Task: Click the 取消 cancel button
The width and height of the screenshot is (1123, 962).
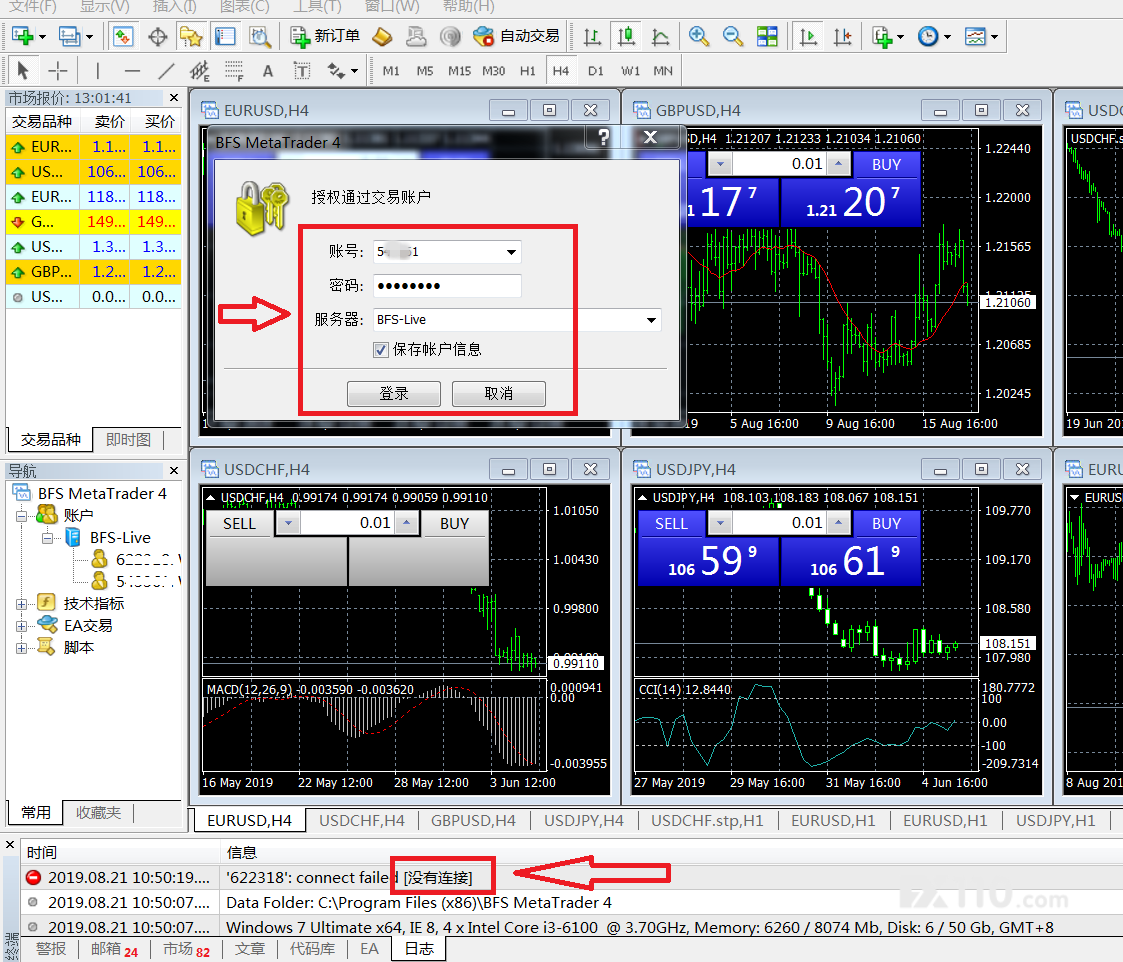Action: [498, 393]
